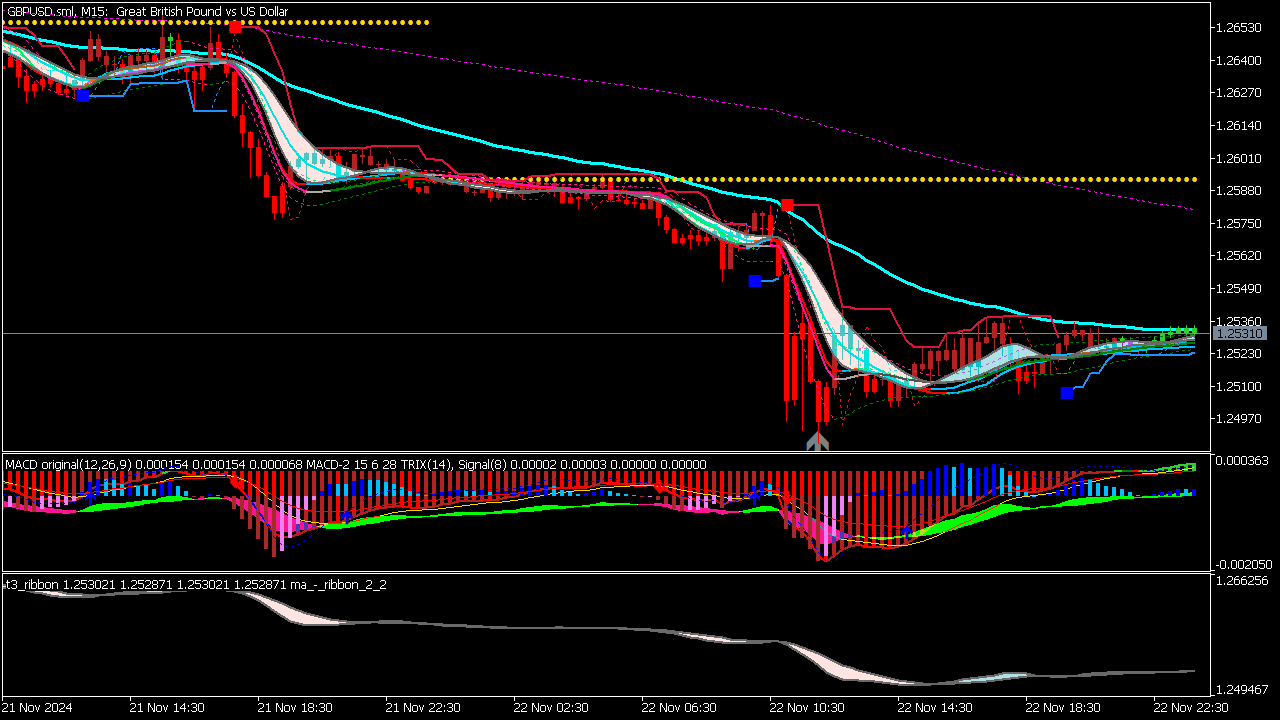Click the 1.25620 price axis label
This screenshot has width=1280, height=720.
tap(1237, 255)
